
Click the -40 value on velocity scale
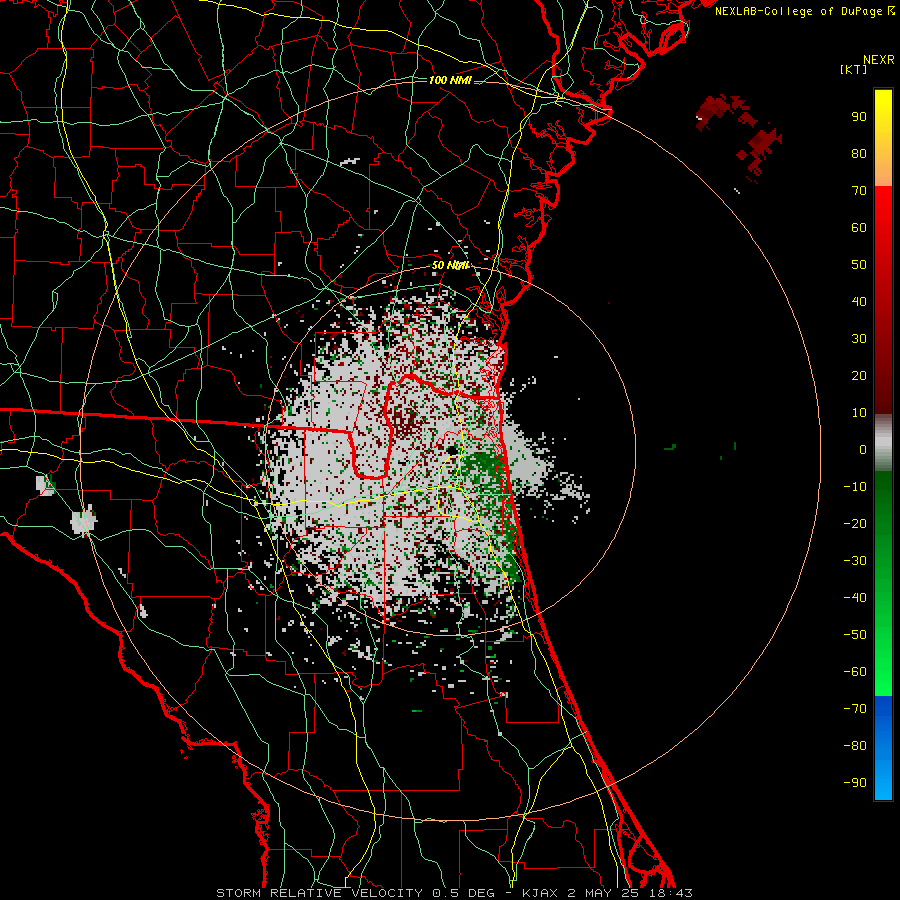tap(855, 598)
